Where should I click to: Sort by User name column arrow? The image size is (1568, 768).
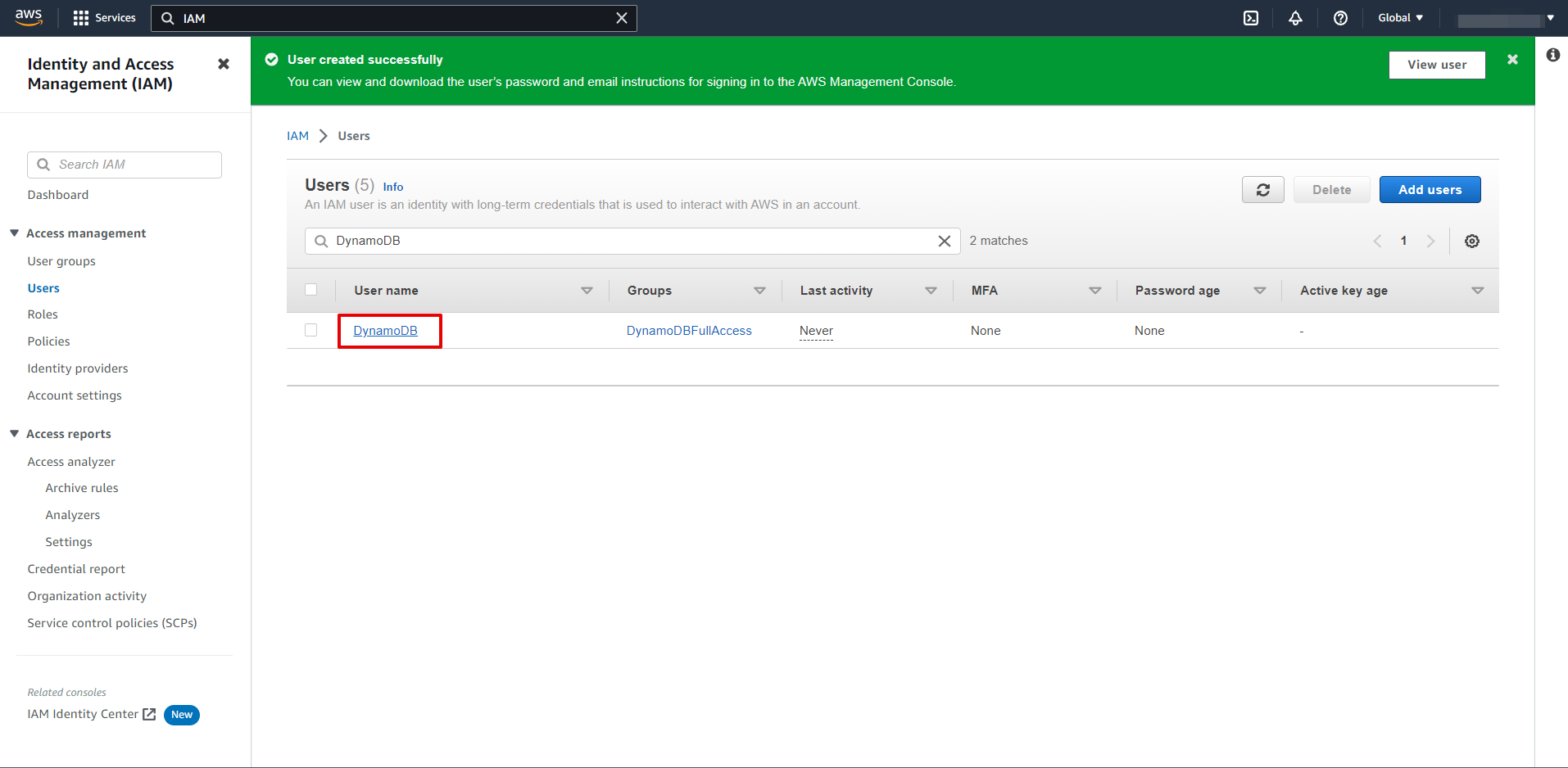pos(587,291)
